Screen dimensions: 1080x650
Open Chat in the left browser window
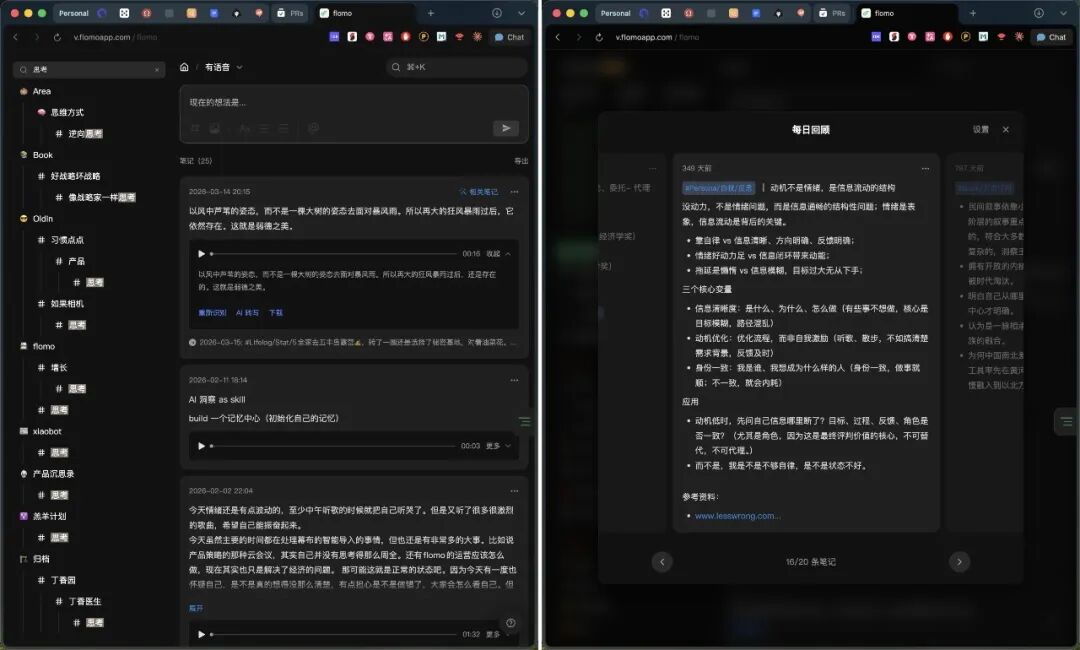(509, 37)
